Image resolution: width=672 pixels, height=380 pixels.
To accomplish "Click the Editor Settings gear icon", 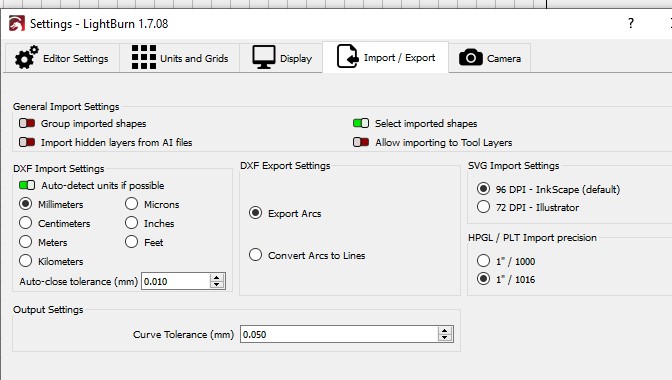I will (27, 57).
